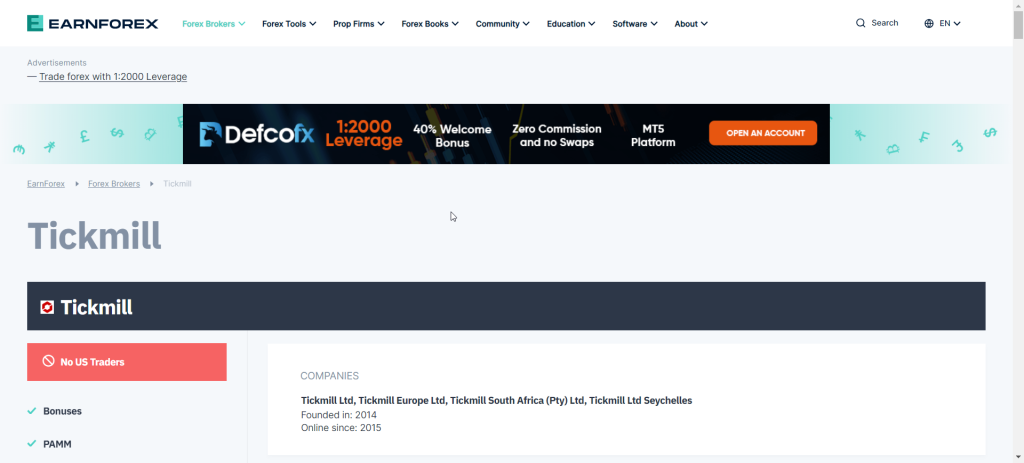Screen dimensions: 1024x463
Task: Click the 40% Welcome Bonus banner text
Action: [452, 136]
